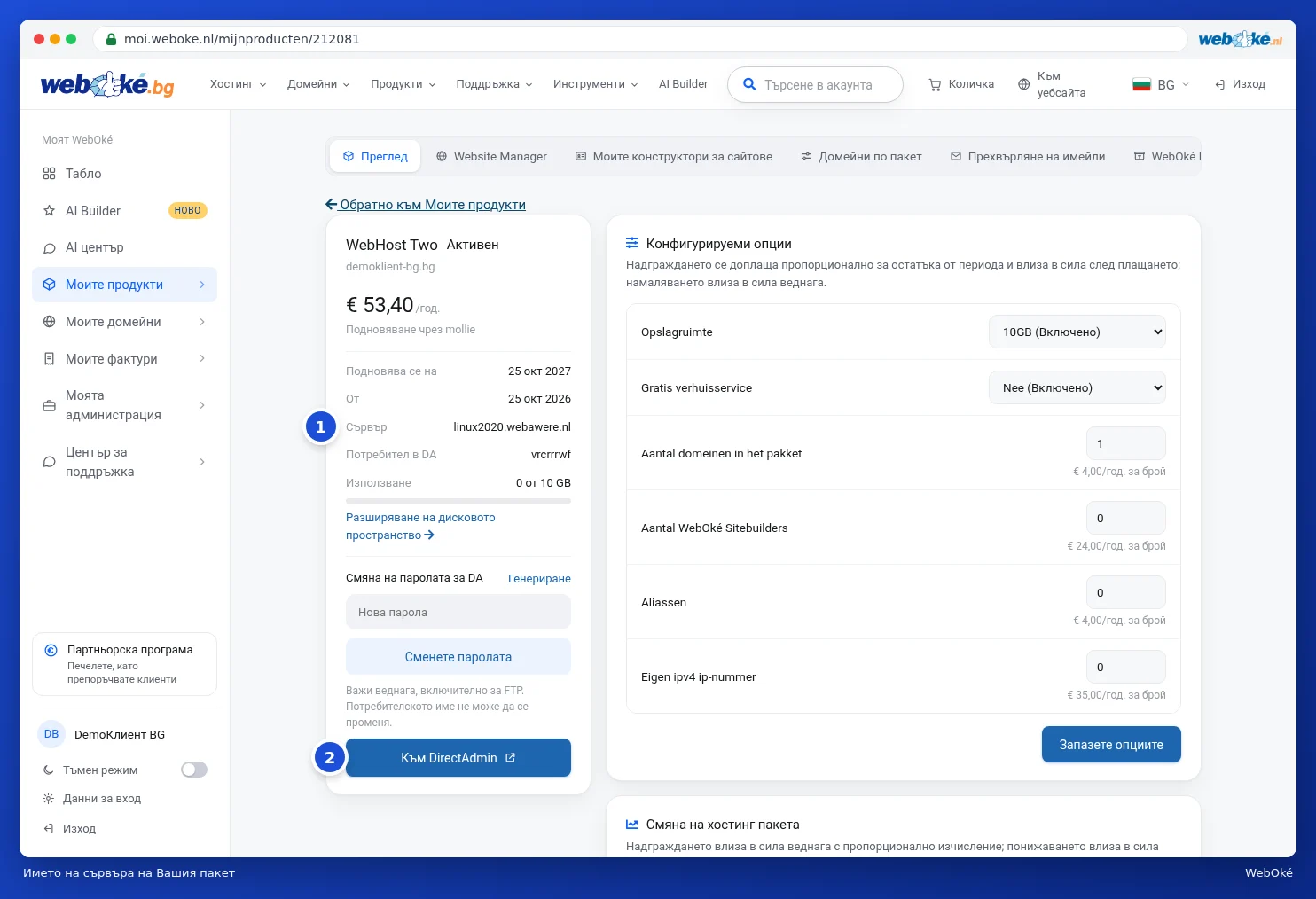The height and width of the screenshot is (899, 1316).
Task: Click the Aantal WebOké Sitebuilders number field
Action: (x=1126, y=519)
